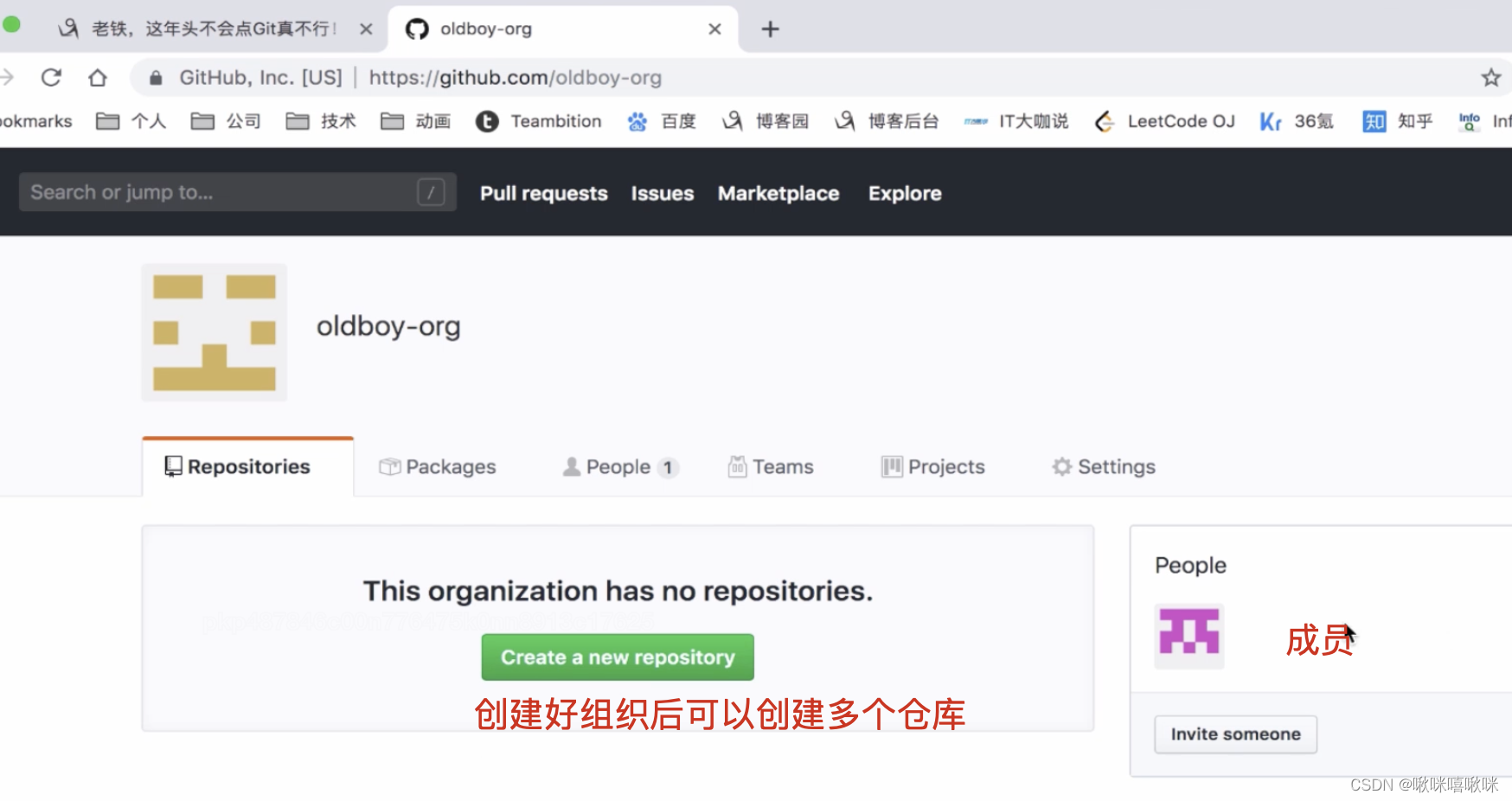Screen dimensions: 1512x801
Task: Open the 知乎 bookmark
Action: pos(1398,121)
